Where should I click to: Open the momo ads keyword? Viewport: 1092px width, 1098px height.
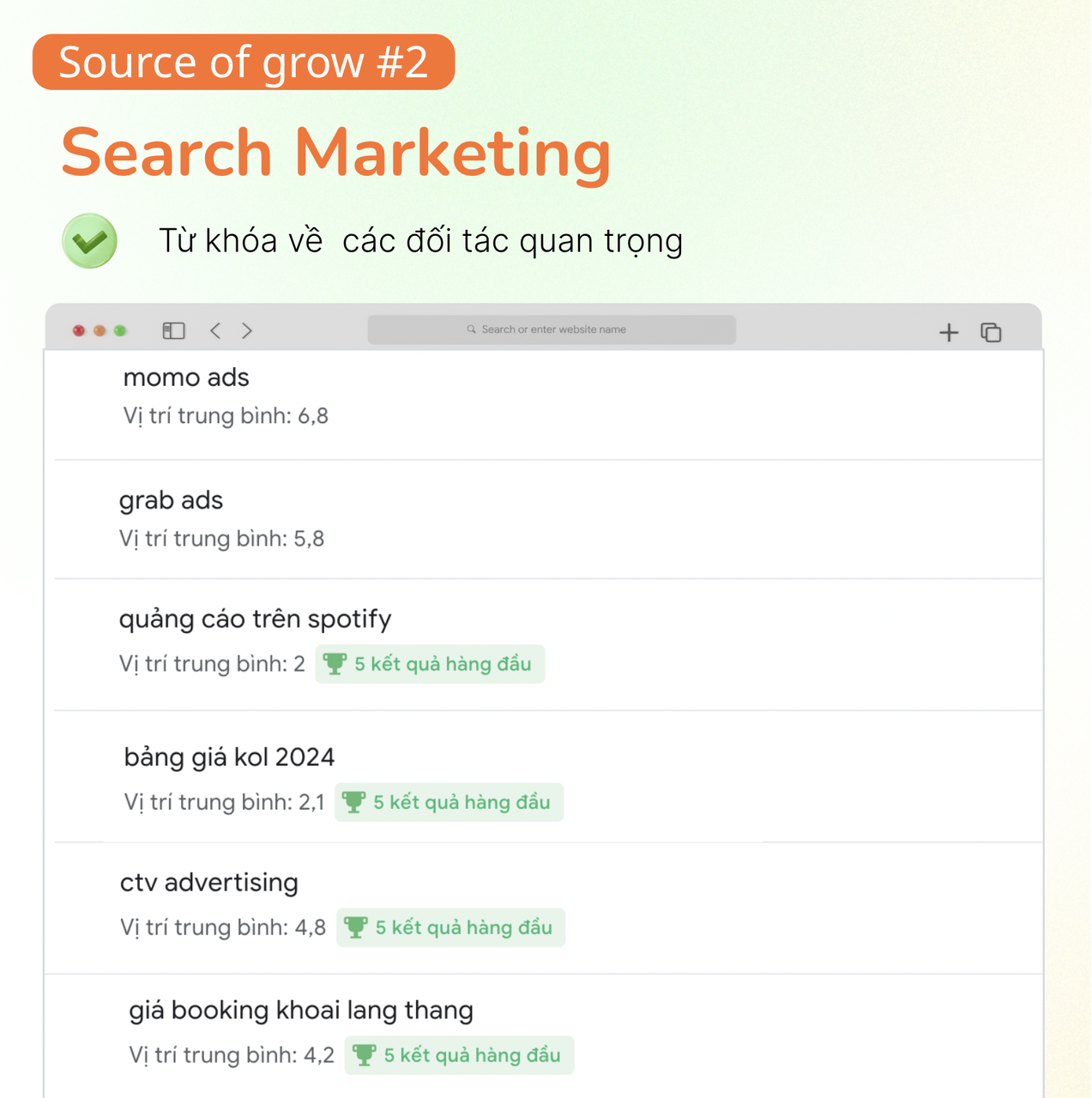click(x=186, y=377)
